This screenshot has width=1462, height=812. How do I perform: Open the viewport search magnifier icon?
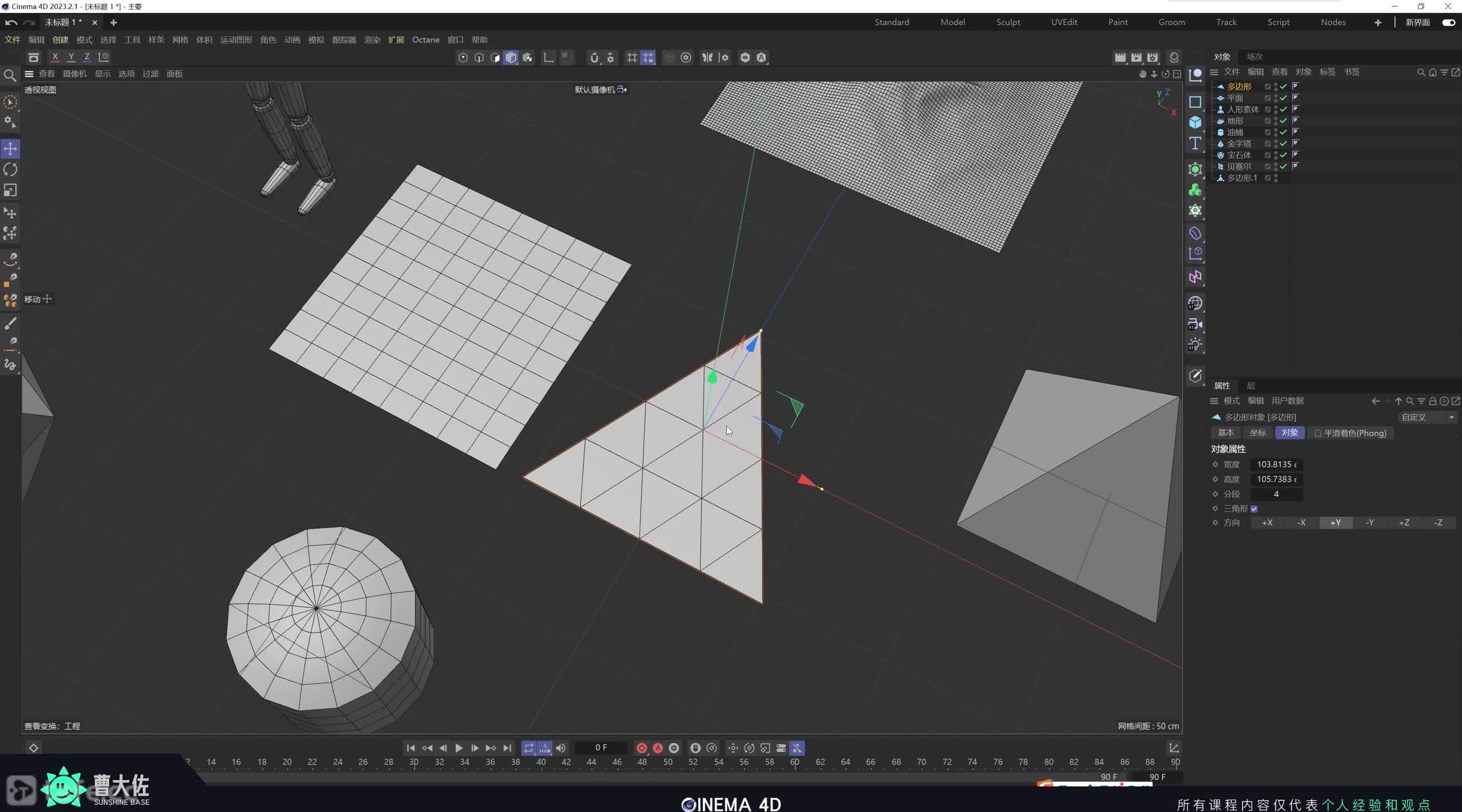(x=10, y=75)
